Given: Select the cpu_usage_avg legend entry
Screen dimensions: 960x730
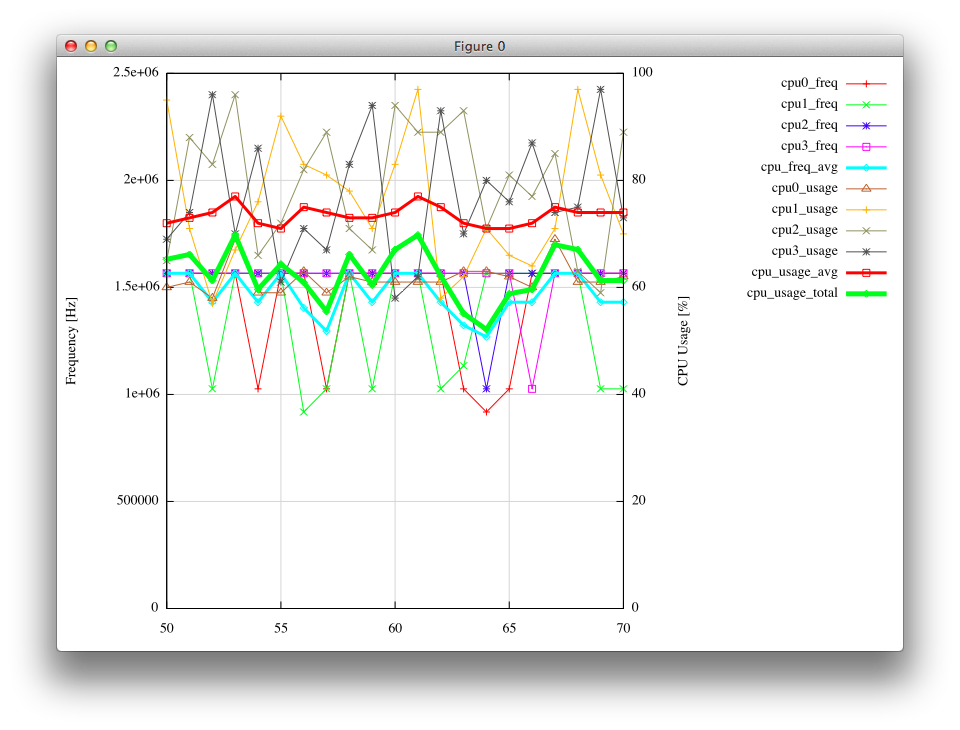Looking at the screenshot, I should 819,272.
